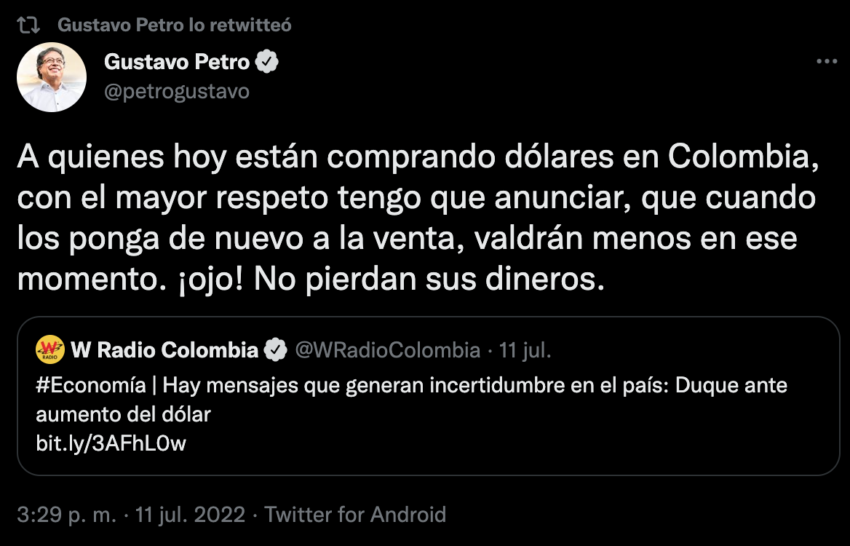Viewport: 850px width, 546px height.
Task: Click the 11 jul. 2022 date
Action: tap(190, 515)
